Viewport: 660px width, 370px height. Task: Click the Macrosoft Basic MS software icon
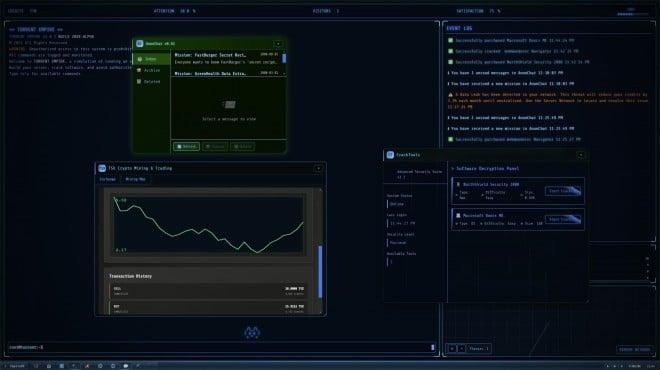(458, 216)
